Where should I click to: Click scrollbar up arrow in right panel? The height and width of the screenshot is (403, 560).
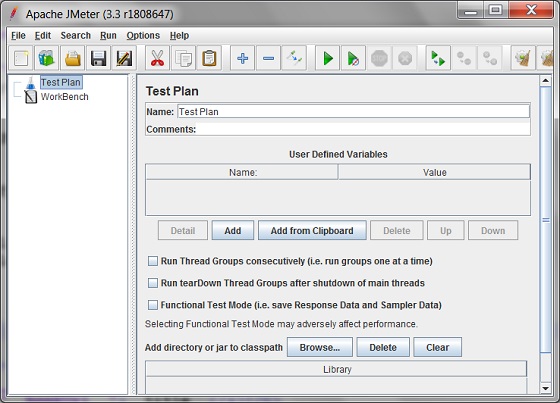(546, 81)
